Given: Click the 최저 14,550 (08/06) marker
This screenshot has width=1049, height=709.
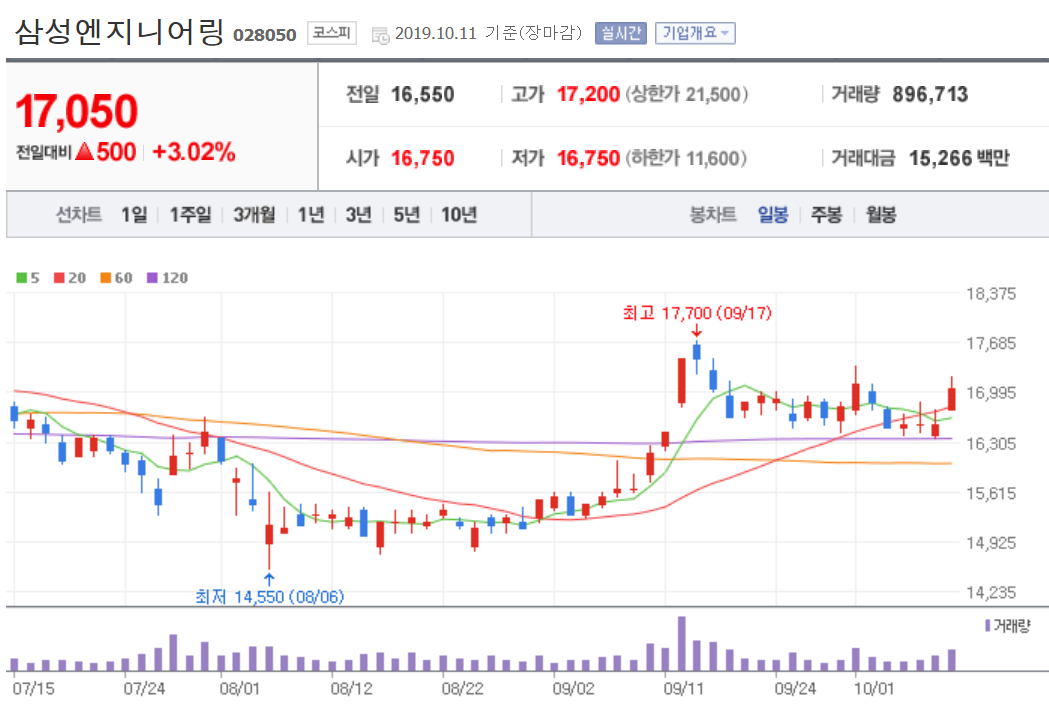Looking at the screenshot, I should [x=269, y=596].
